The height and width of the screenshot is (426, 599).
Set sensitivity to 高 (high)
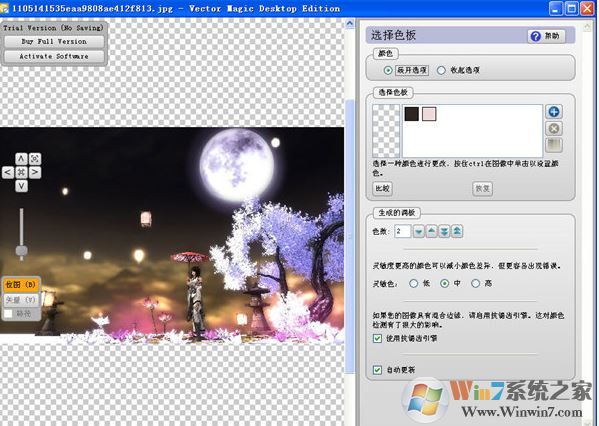point(476,283)
